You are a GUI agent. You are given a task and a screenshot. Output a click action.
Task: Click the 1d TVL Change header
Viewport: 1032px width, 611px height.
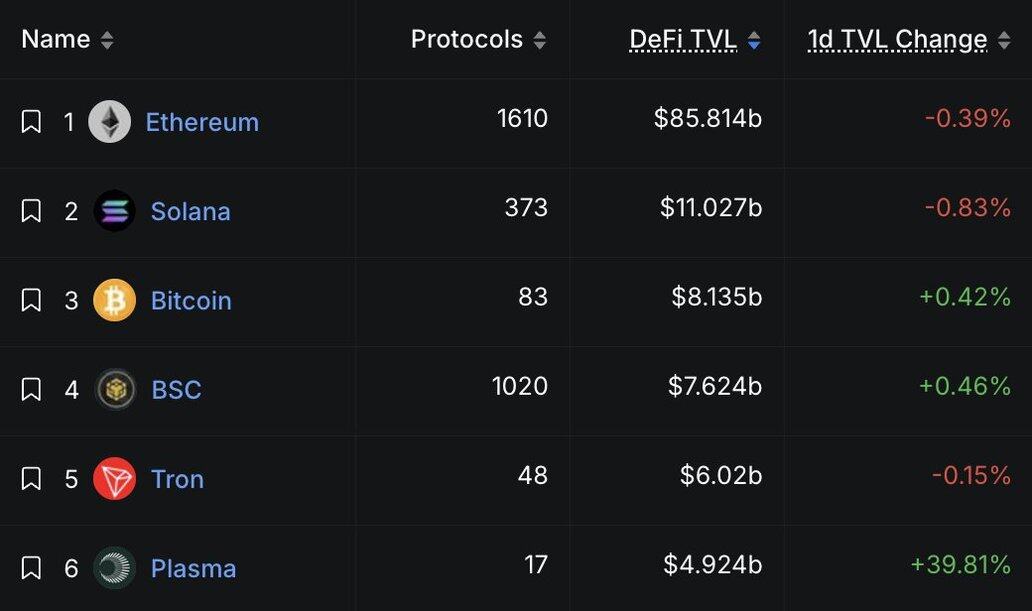898,40
